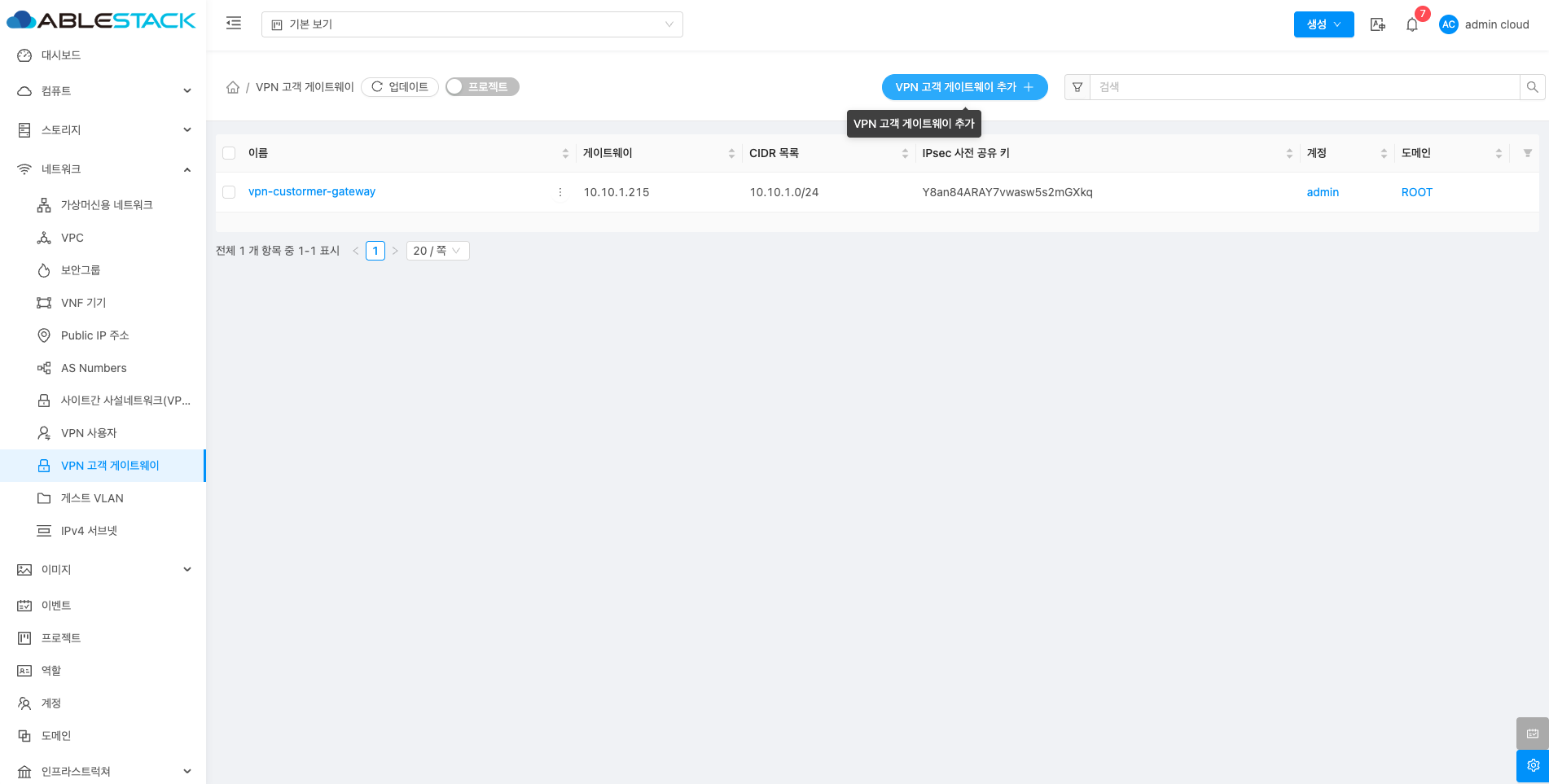Open 게스트 VLAN menu item
1549x784 pixels.
coord(103,497)
